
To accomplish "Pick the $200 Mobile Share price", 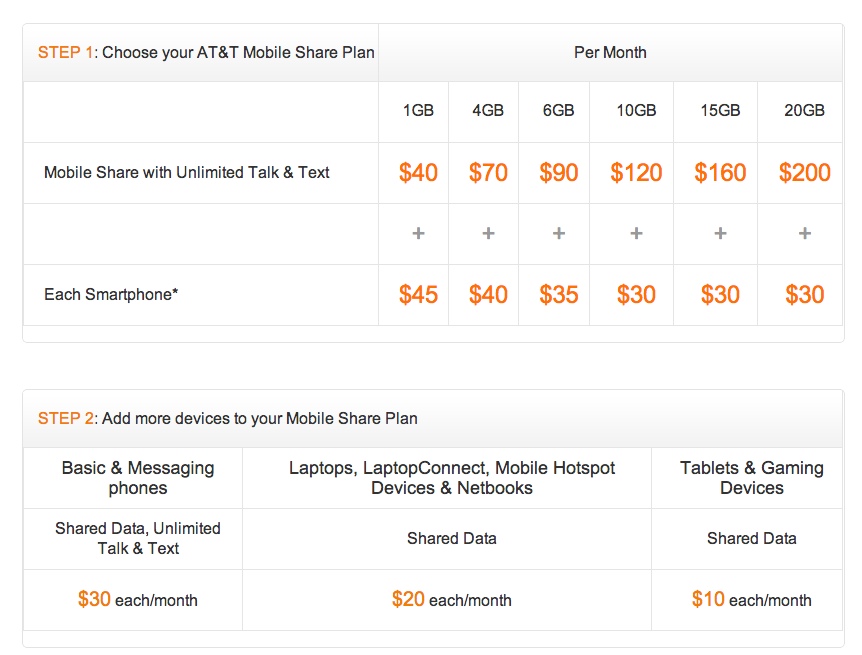I will coord(805,172).
